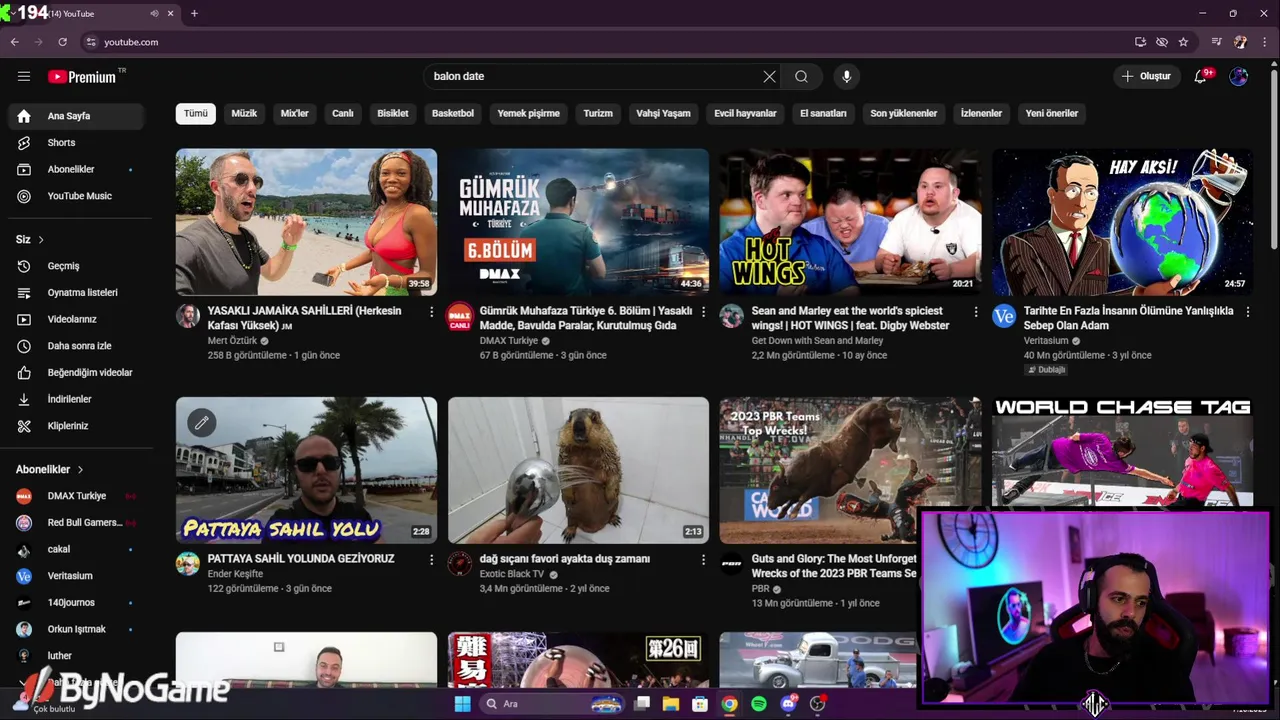This screenshot has height=720, width=1280.
Task: Select the Yeni öneriler filter chip
Action: [1052, 113]
